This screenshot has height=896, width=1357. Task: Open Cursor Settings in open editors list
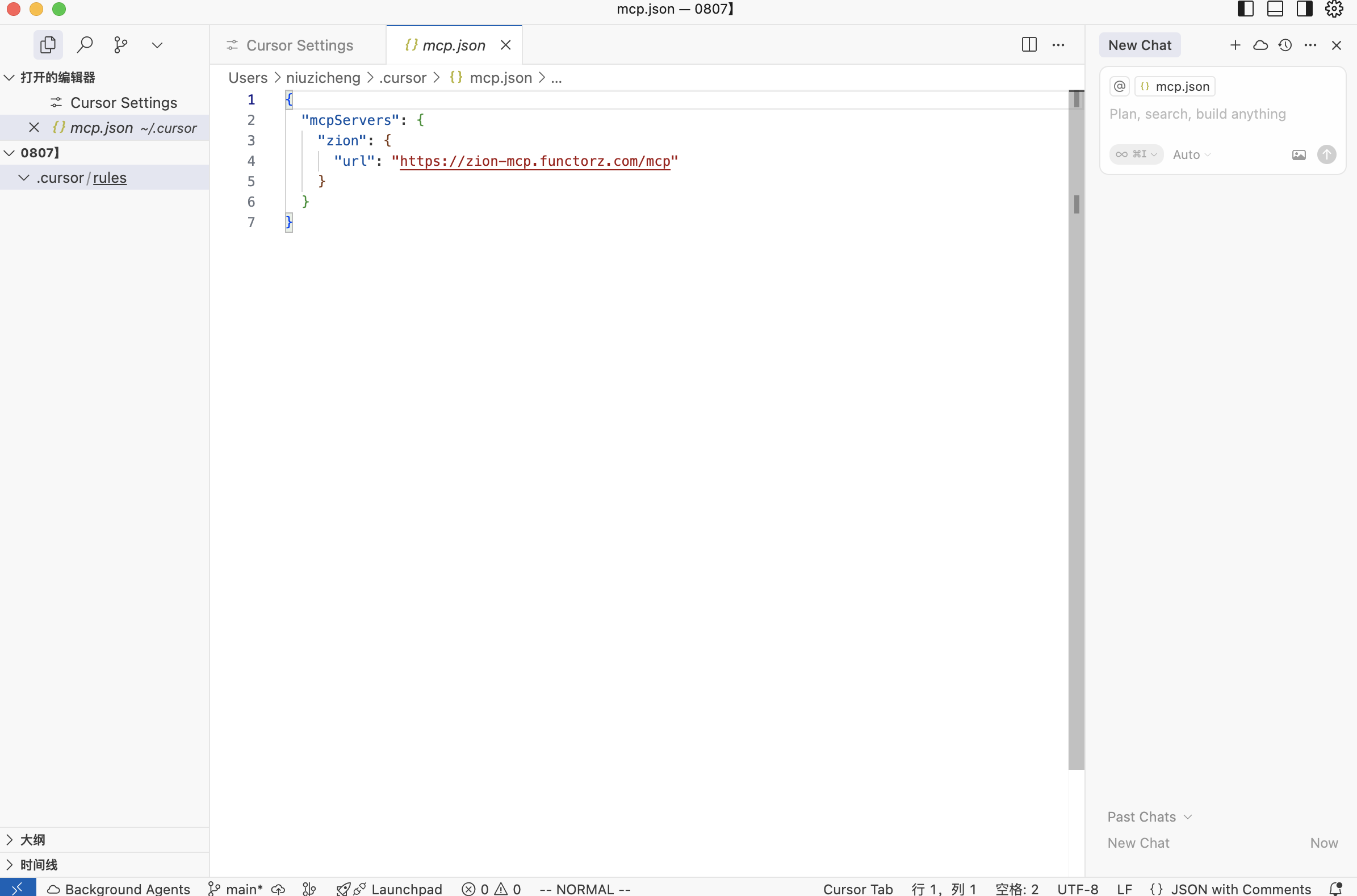click(104, 103)
